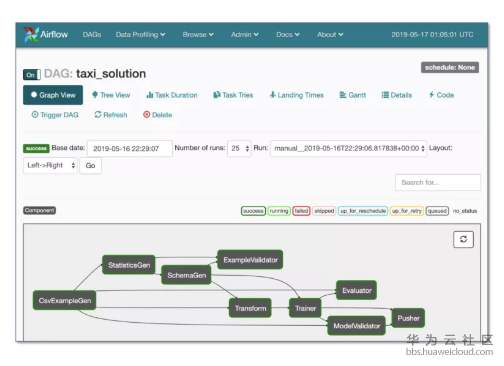Click the failed legend swatch
Image resolution: width=504 pixels, height=366 pixels.
[x=301, y=211]
